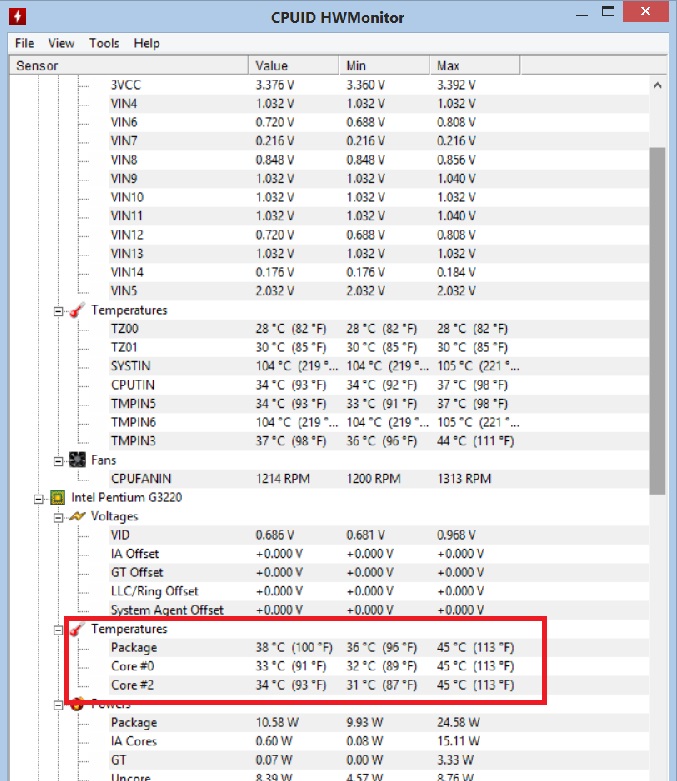This screenshot has height=781, width=677.
Task: Select the LLC/Ring Offset row
Action: [379, 591]
